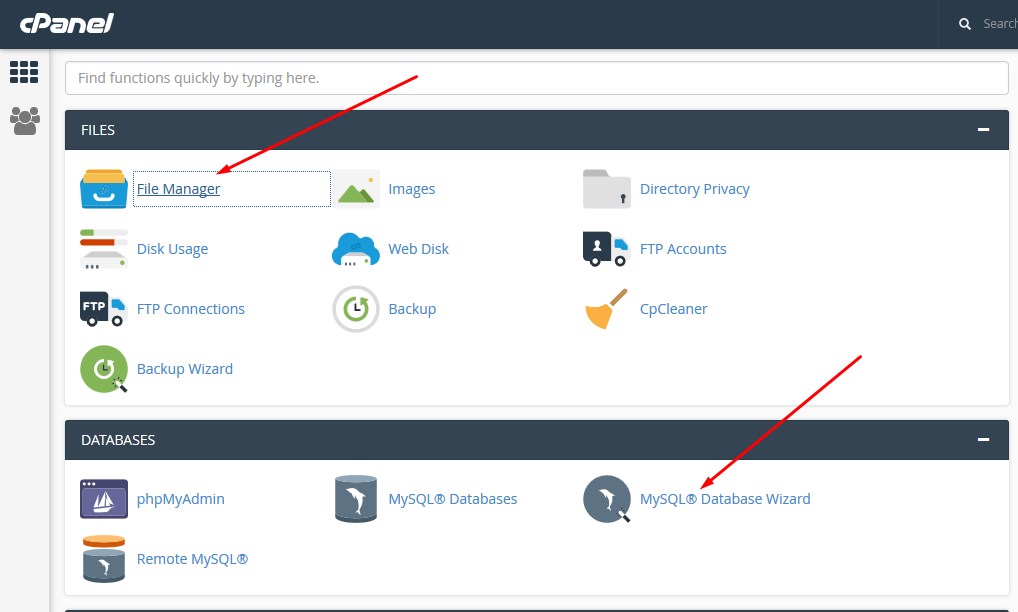This screenshot has height=612, width=1018.
Task: Click the Images link
Action: point(412,189)
